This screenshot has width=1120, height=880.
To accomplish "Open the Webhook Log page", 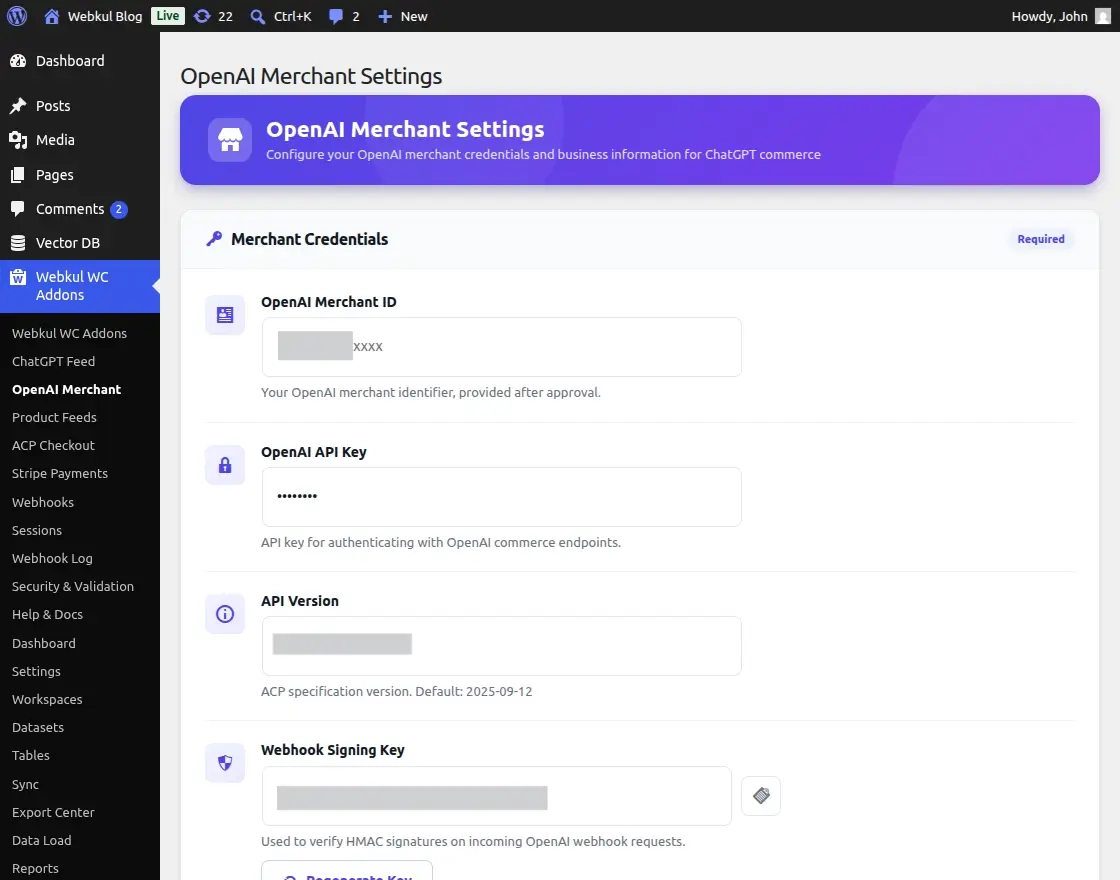I will pos(52,558).
